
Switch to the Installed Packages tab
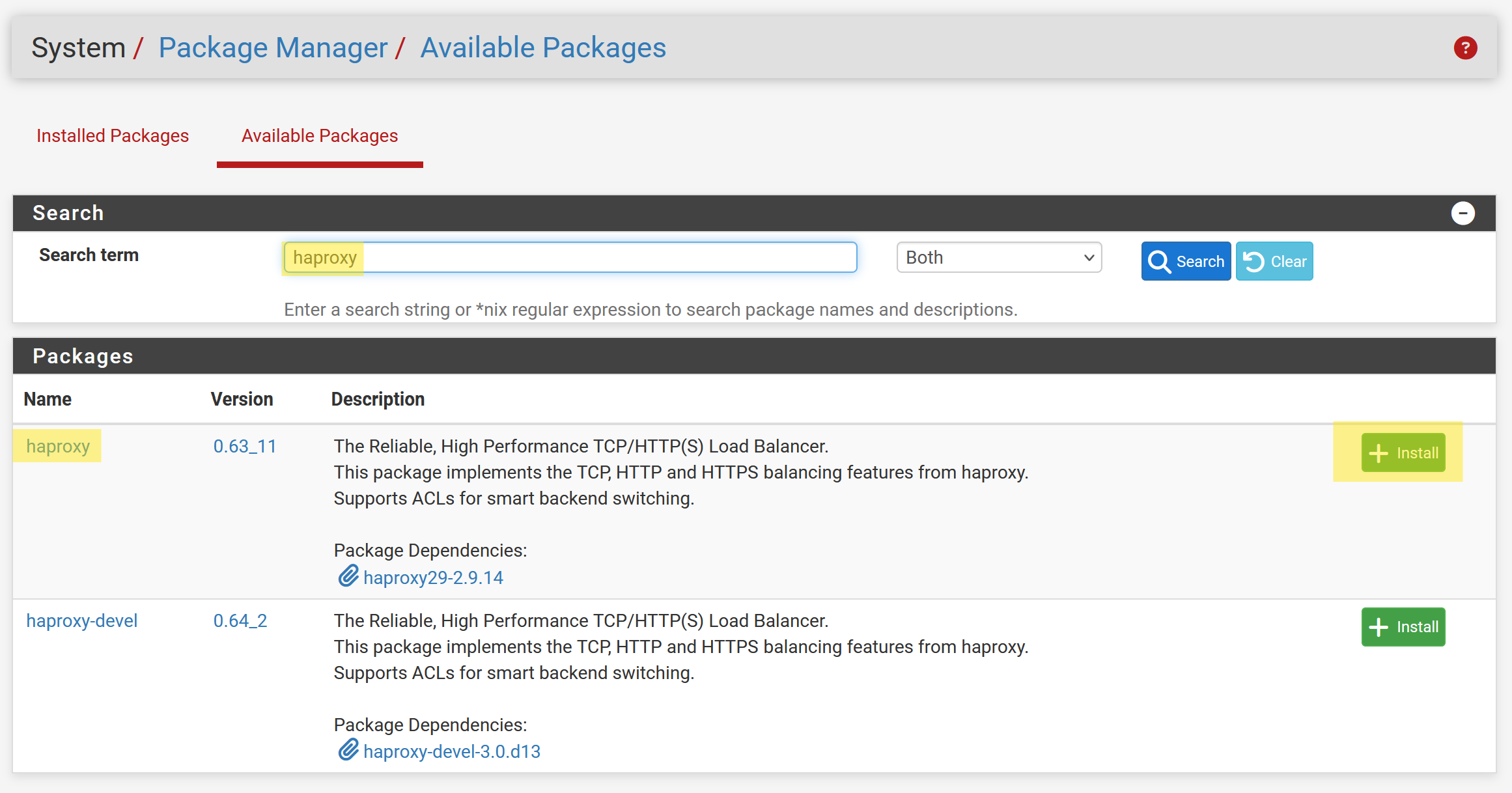(x=113, y=135)
